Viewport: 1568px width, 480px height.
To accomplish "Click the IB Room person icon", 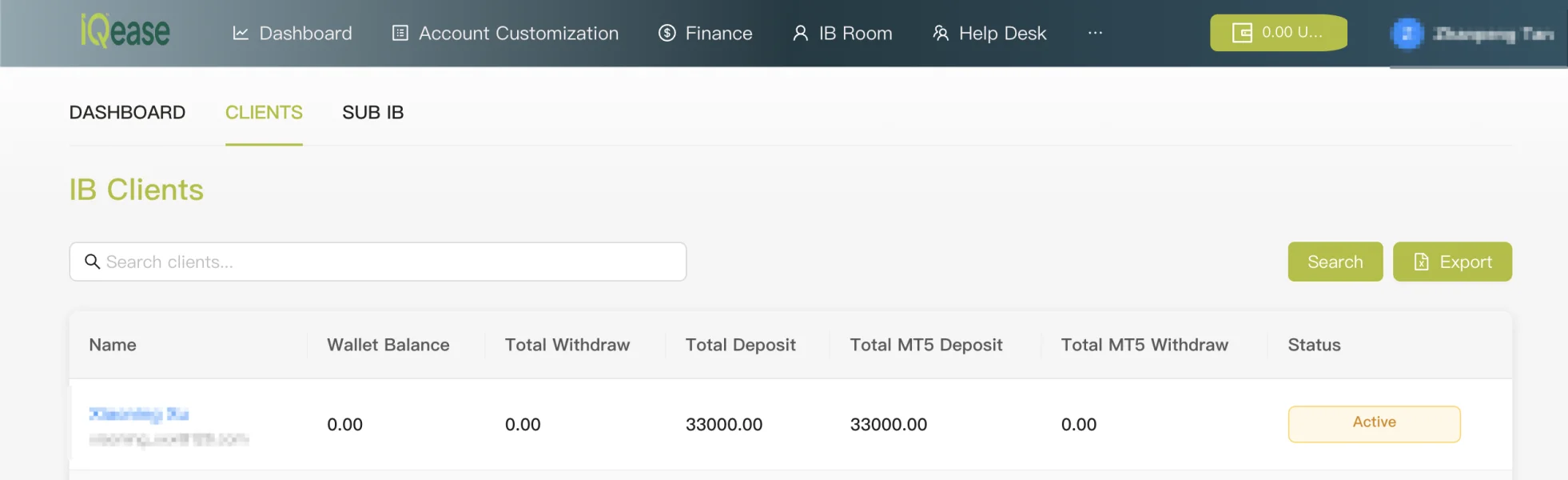I will coord(800,33).
